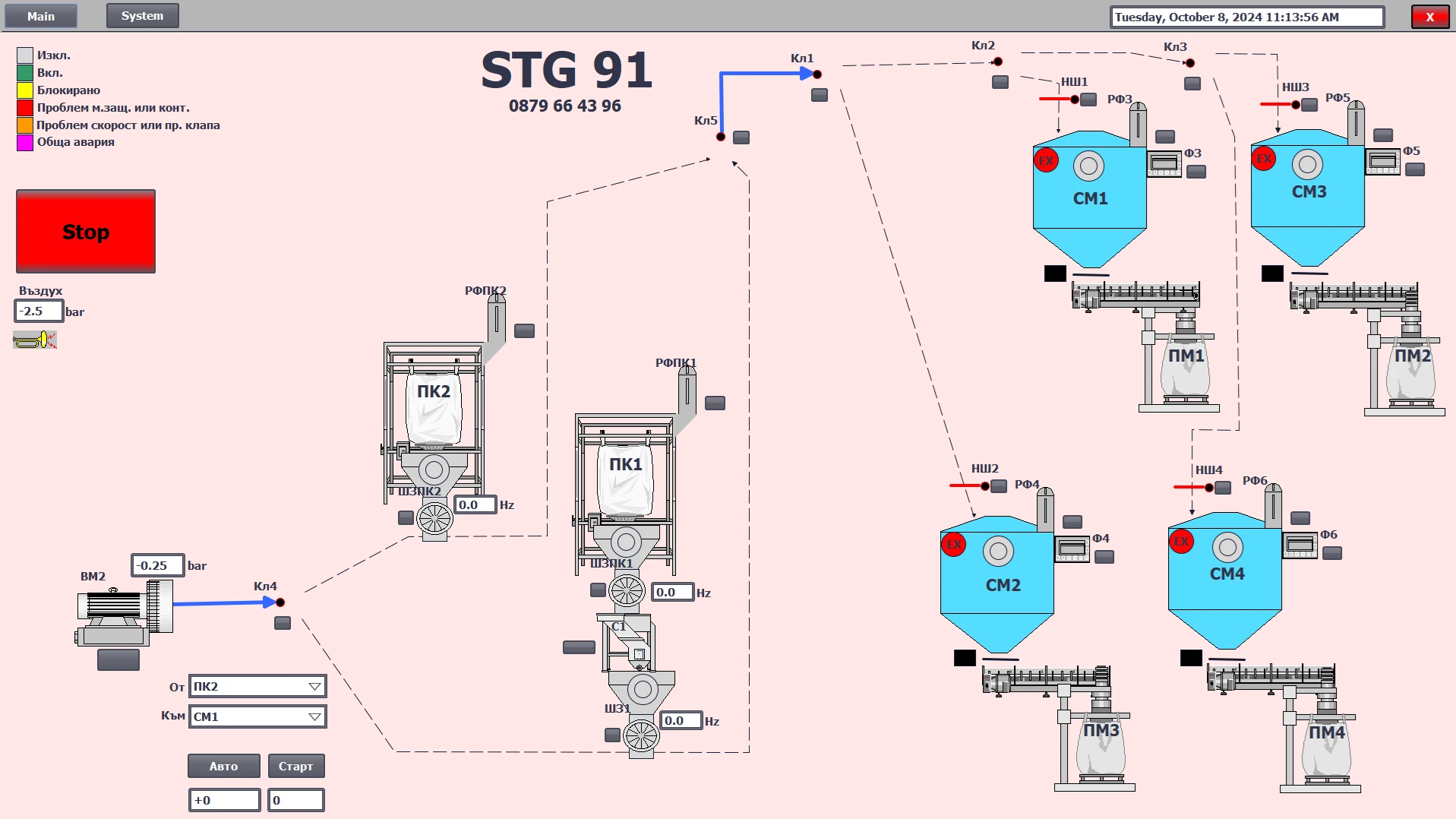Image resolution: width=1456 pixels, height=819 pixels.
Task: Toggle the Кл1 valve status box
Action: (820, 95)
